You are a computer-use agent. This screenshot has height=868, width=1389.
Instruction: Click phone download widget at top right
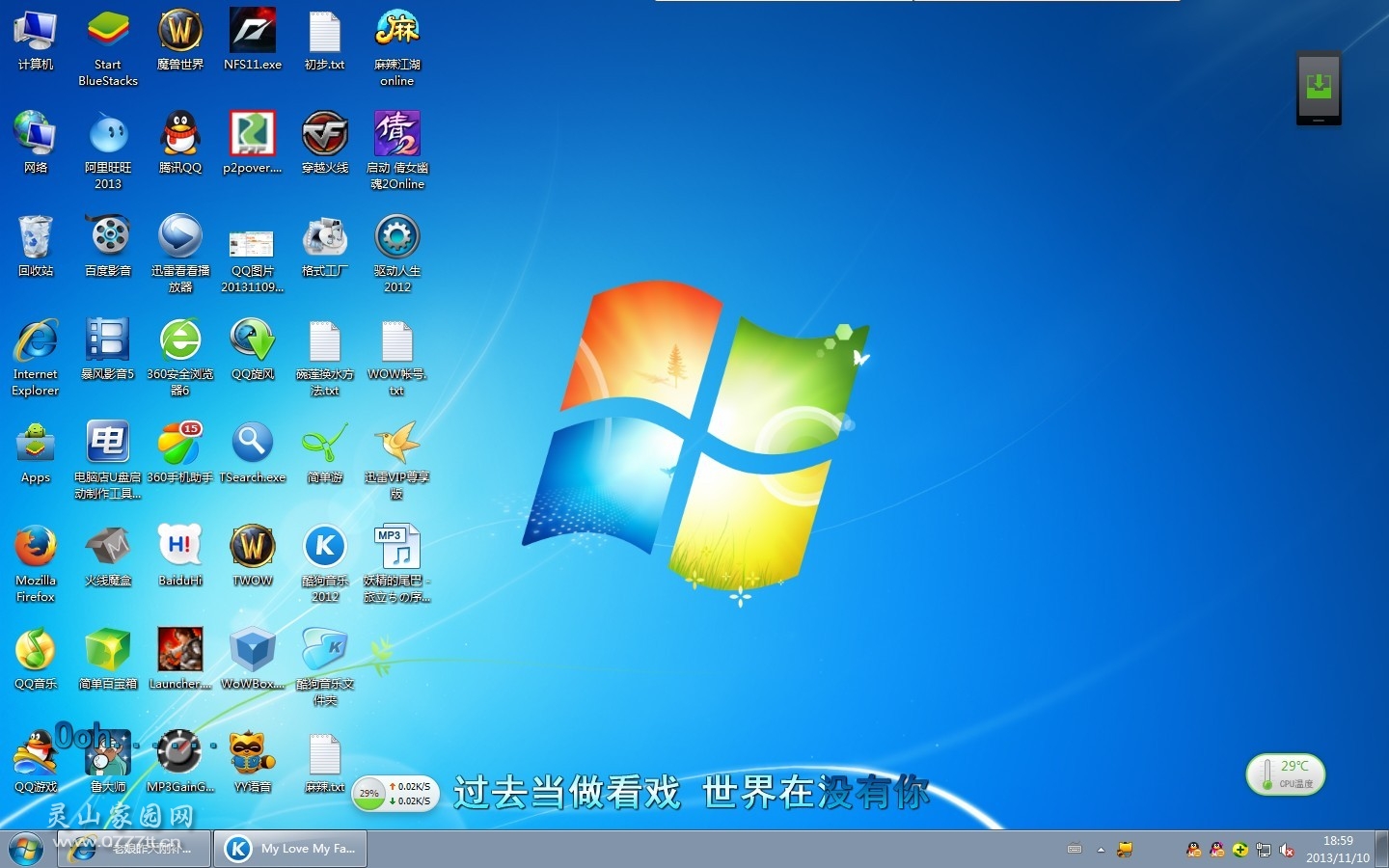1319,88
